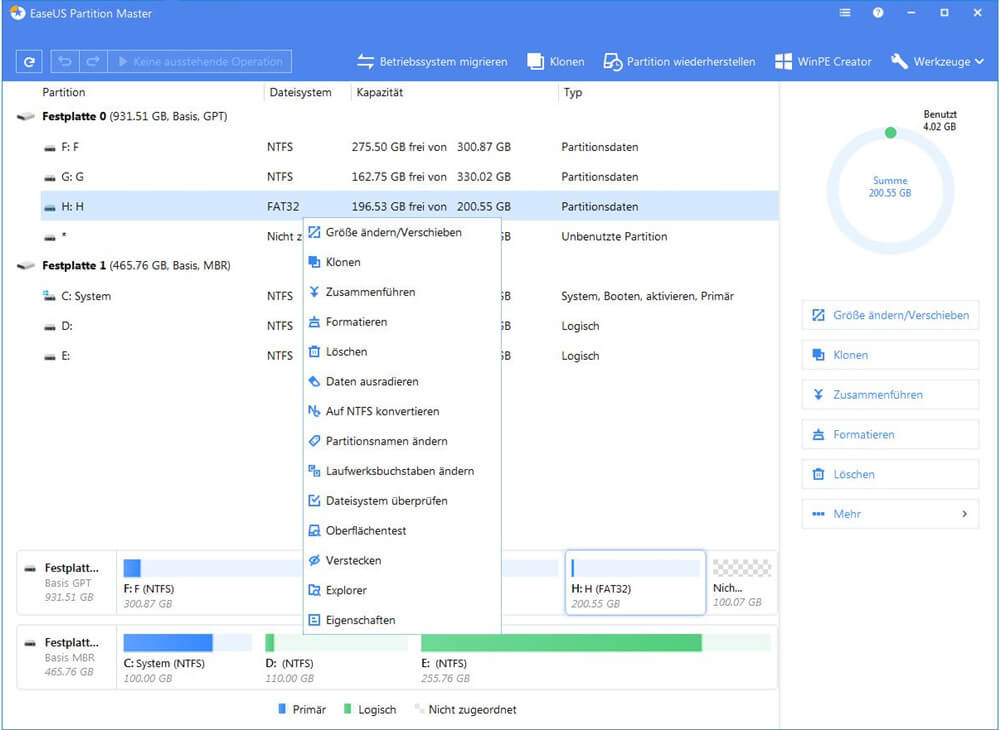The image size is (1000, 730).
Task: Select Größe ändern/Verschieben in context menu
Action: [x=402, y=233]
